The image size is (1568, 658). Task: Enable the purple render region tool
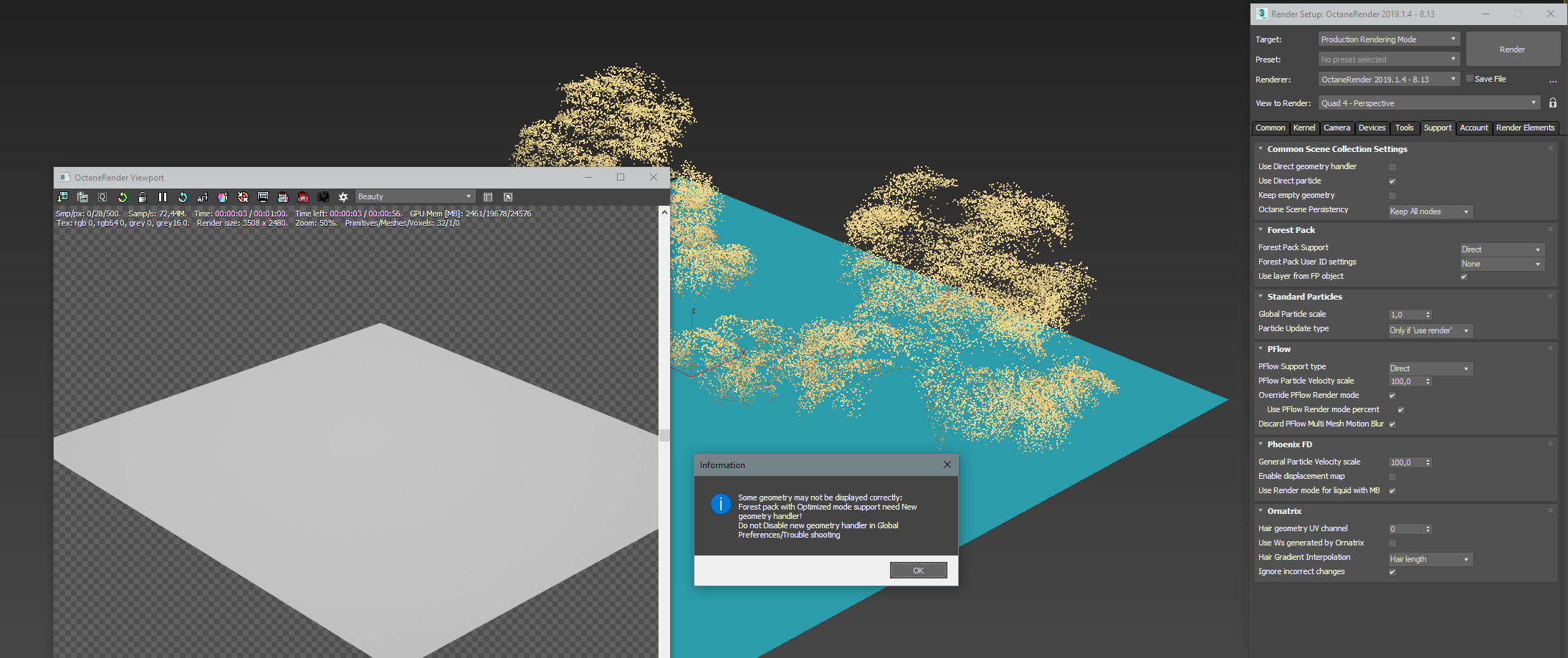click(x=283, y=197)
